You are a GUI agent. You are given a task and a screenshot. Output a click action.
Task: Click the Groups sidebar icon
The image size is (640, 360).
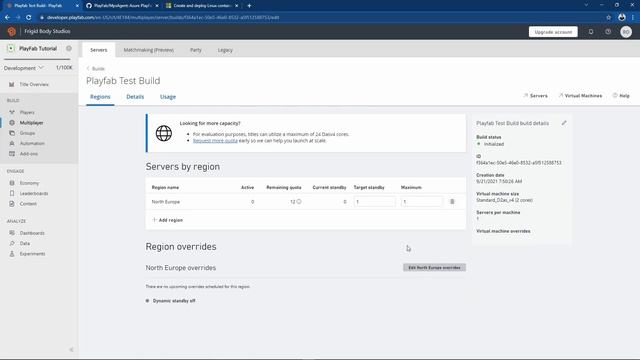pos(12,133)
